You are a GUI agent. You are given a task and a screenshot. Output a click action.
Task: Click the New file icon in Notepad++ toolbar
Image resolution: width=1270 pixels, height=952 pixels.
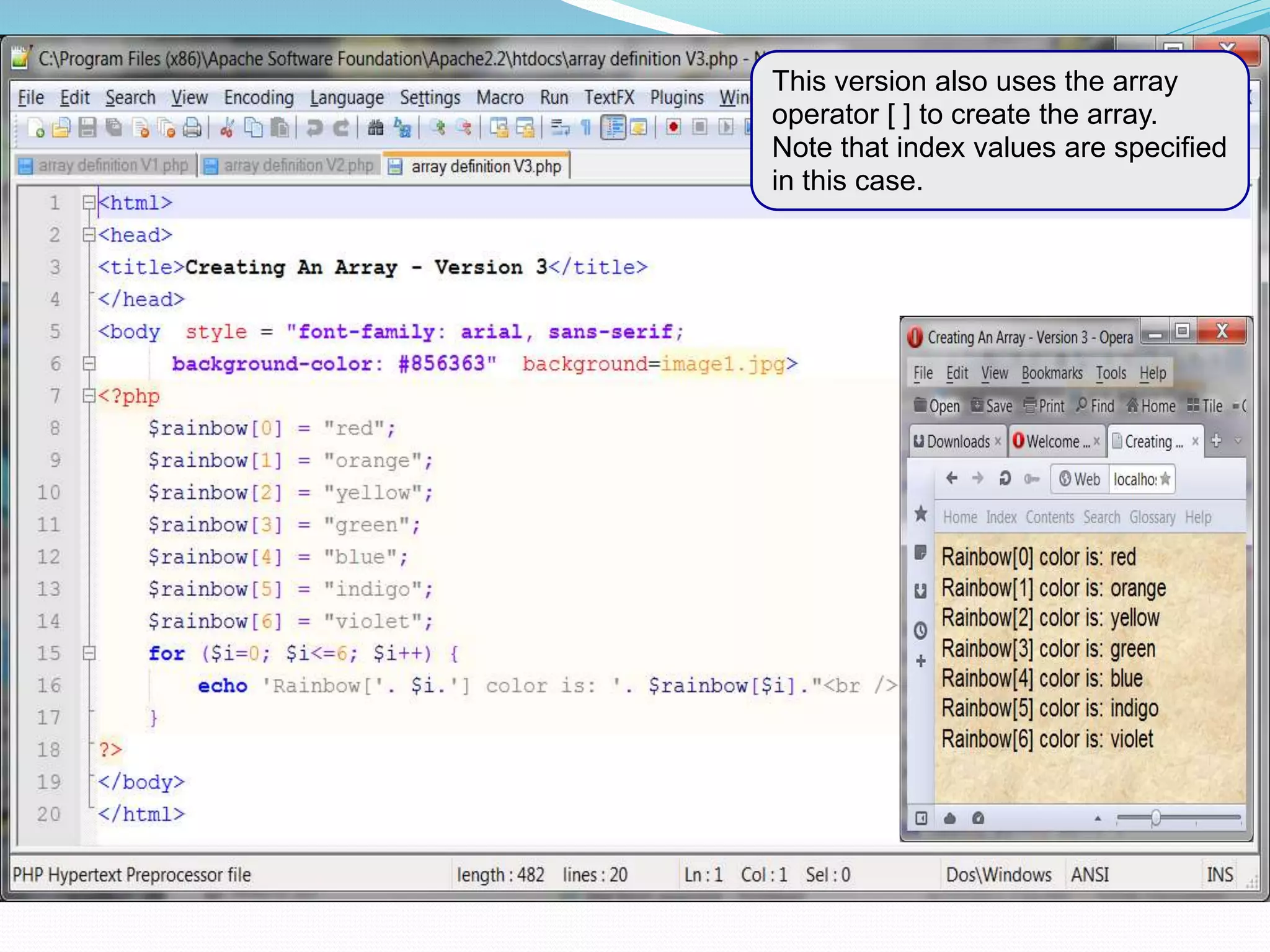(x=36, y=128)
